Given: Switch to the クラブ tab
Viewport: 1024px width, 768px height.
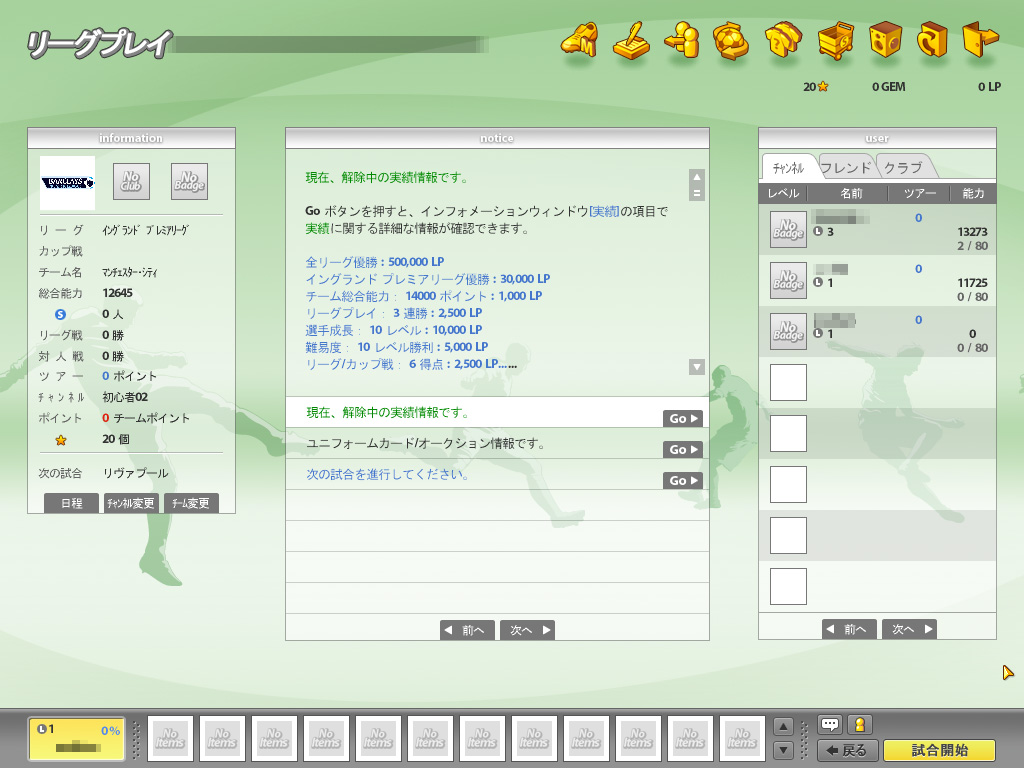Looking at the screenshot, I should (x=904, y=168).
